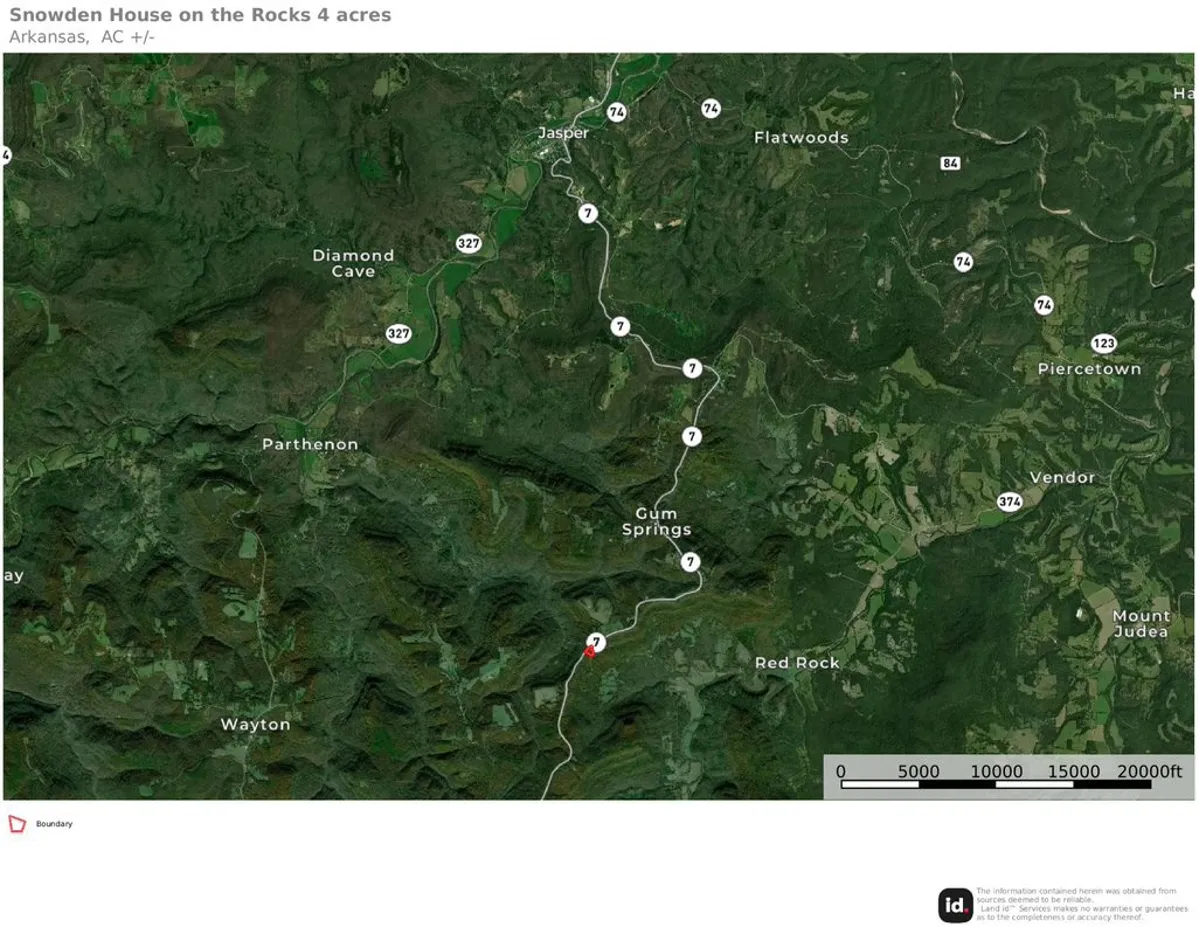Image resolution: width=1199 pixels, height=927 pixels.
Task: Click the Route 84 highway shield
Action: [x=950, y=163]
